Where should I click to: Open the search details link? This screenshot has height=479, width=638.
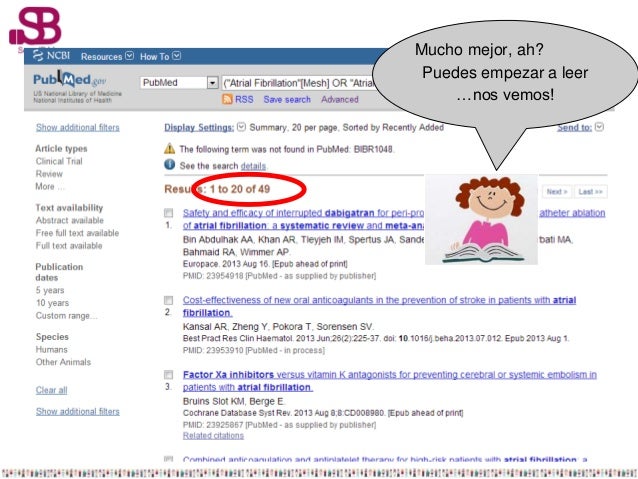(253, 166)
